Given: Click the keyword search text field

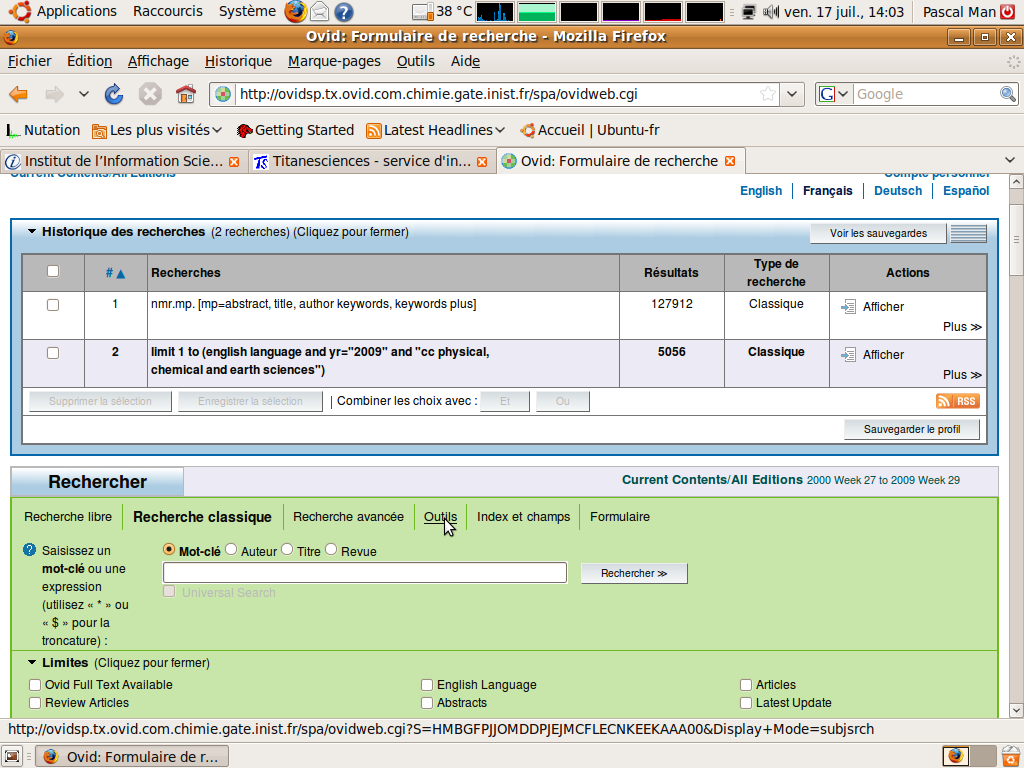Looking at the screenshot, I should click(364, 573).
